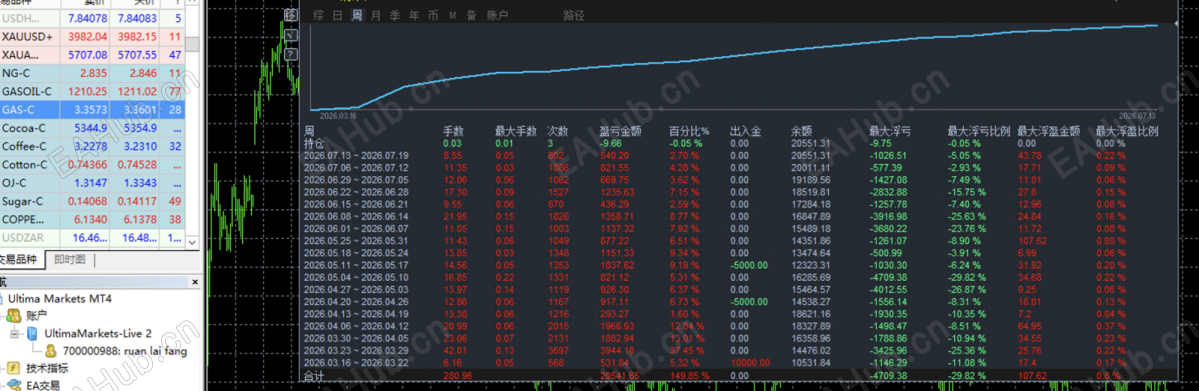This screenshot has width=1199, height=391.
Task: Click the 手数 column header
Action: (x=453, y=132)
